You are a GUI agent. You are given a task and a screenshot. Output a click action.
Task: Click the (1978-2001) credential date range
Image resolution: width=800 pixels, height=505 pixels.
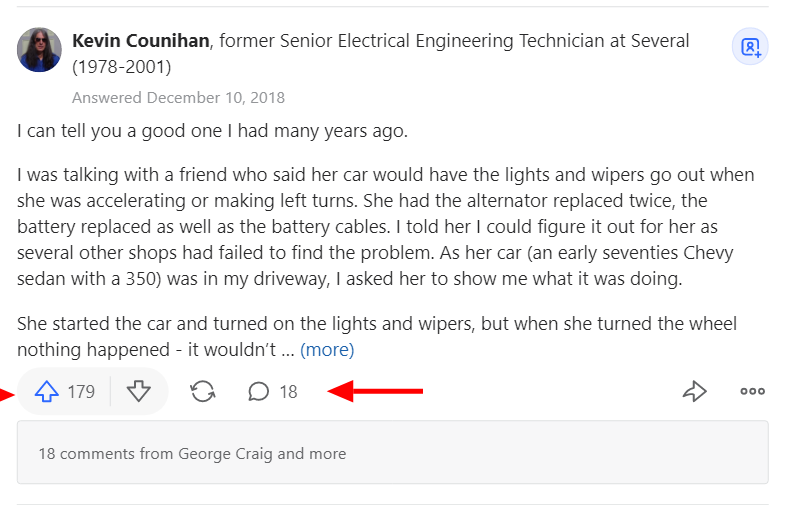point(121,67)
